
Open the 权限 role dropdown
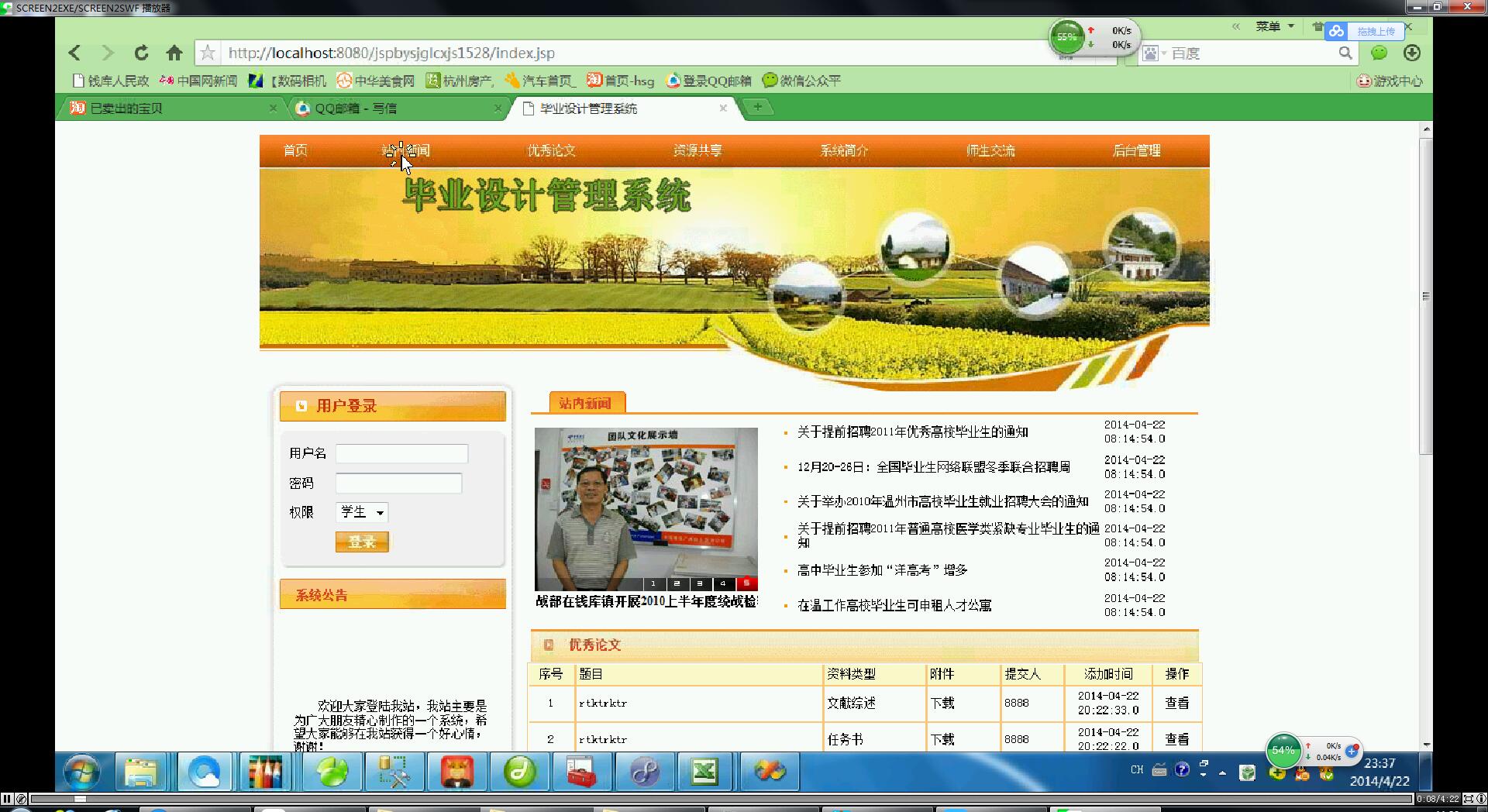(362, 512)
